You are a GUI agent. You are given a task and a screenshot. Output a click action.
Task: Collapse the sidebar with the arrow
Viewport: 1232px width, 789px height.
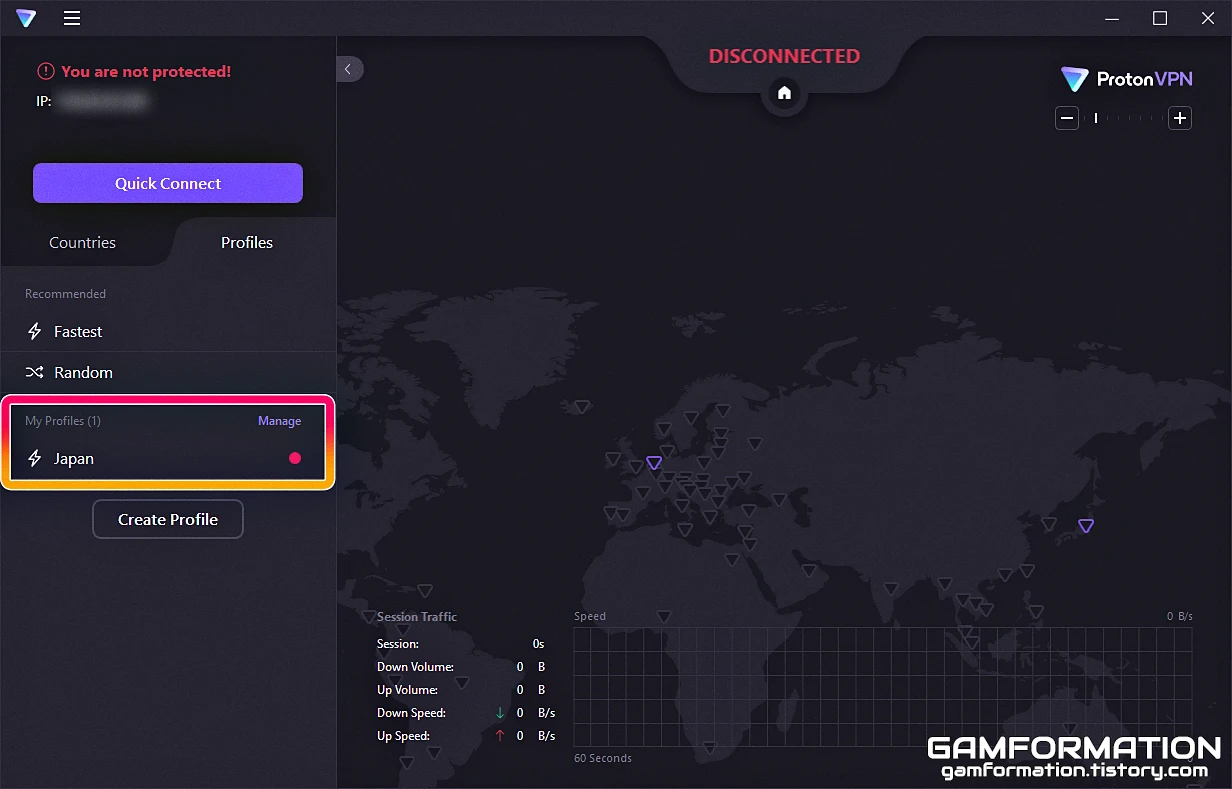coord(349,69)
